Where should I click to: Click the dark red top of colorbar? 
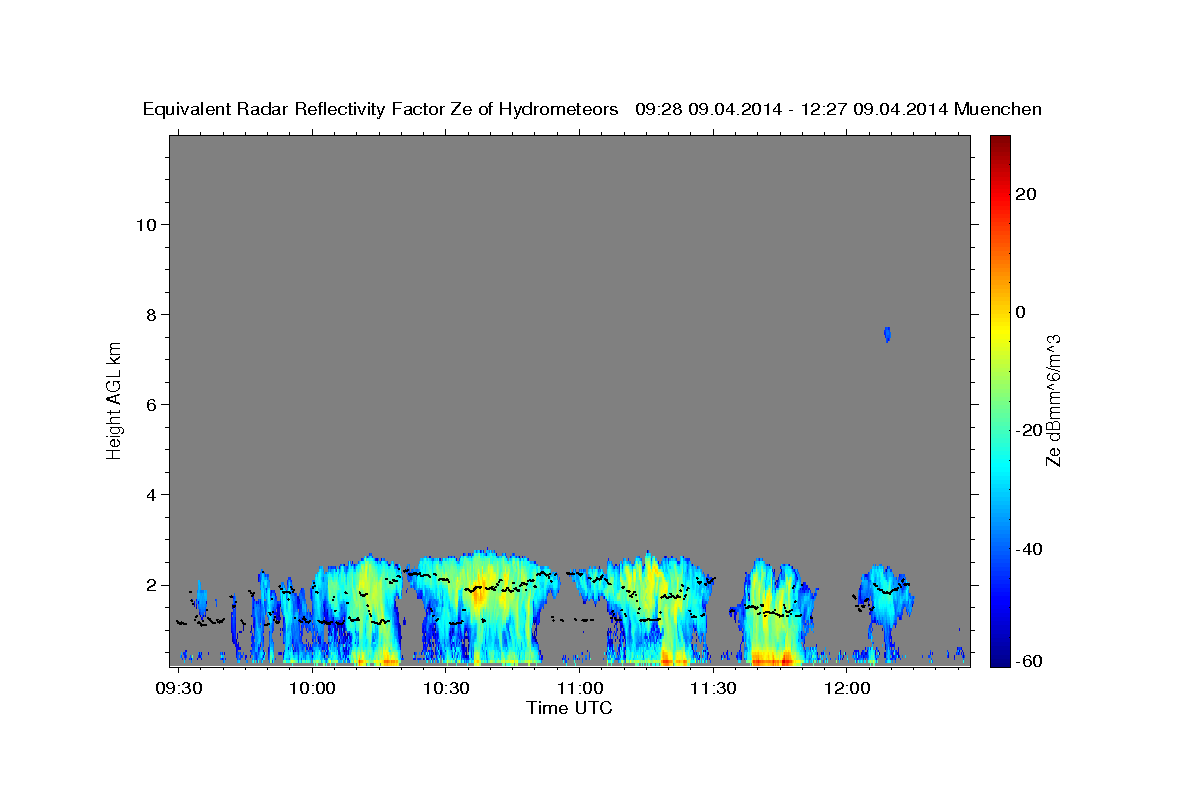pyautogui.click(x=999, y=143)
